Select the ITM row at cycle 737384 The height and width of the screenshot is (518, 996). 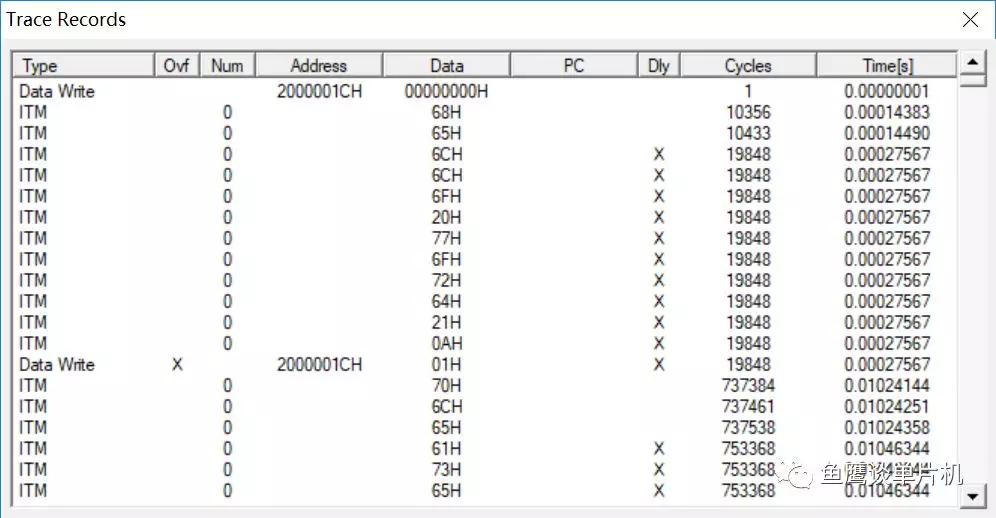pyautogui.click(x=485, y=386)
